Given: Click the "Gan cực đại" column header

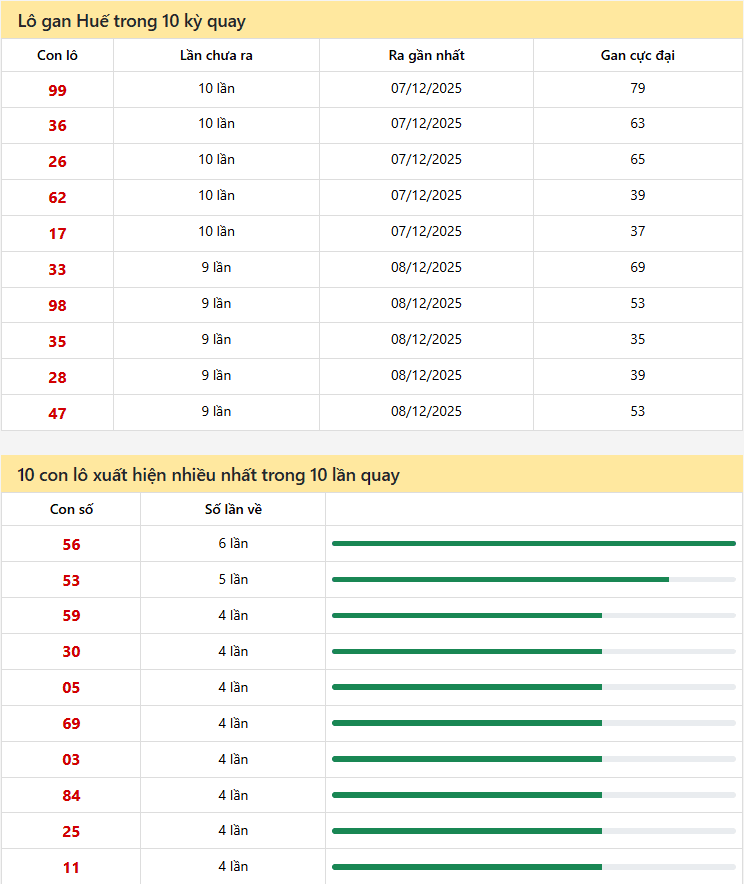Looking at the screenshot, I should (637, 55).
